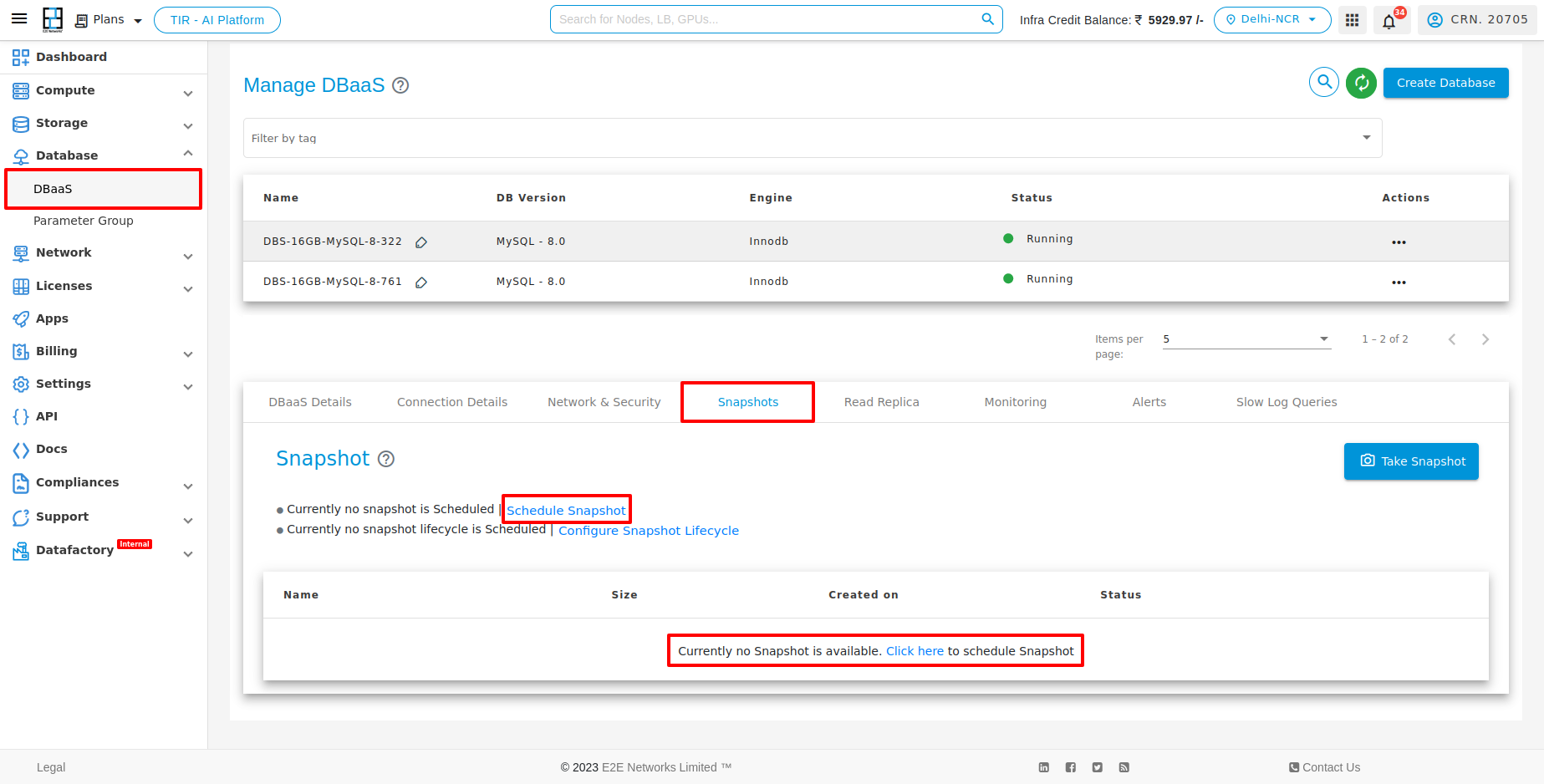Click the round search icon near Create Database
Image resolution: width=1544 pixels, height=784 pixels.
[1324, 83]
